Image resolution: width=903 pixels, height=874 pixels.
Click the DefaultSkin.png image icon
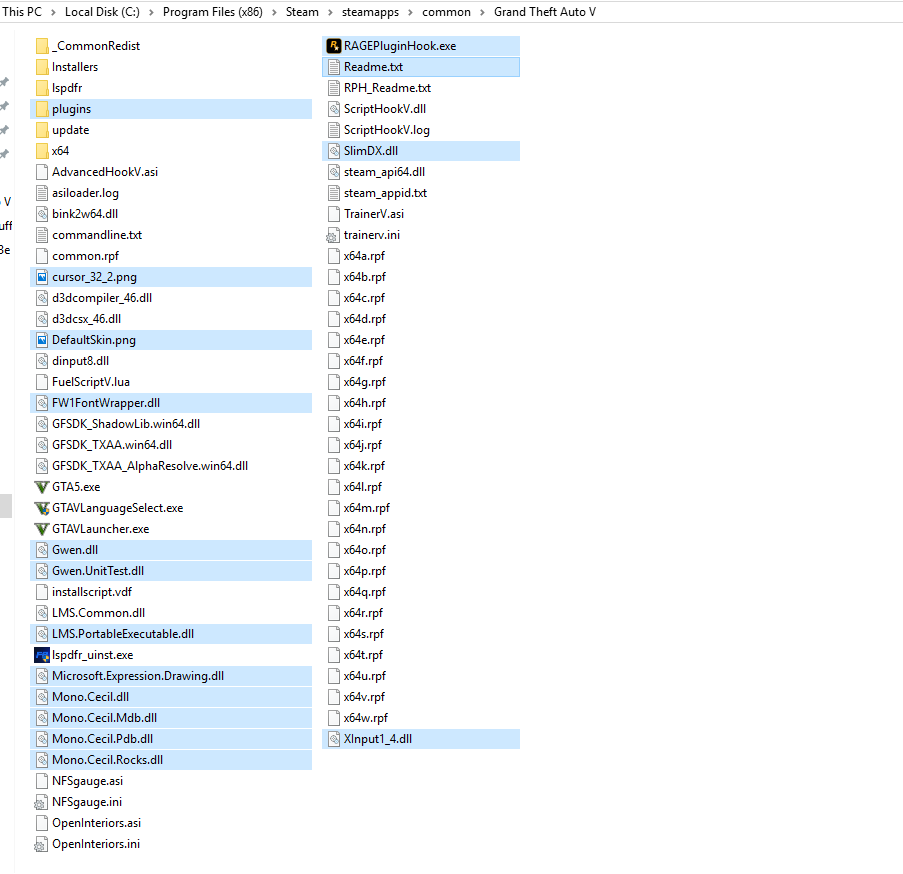click(41, 340)
